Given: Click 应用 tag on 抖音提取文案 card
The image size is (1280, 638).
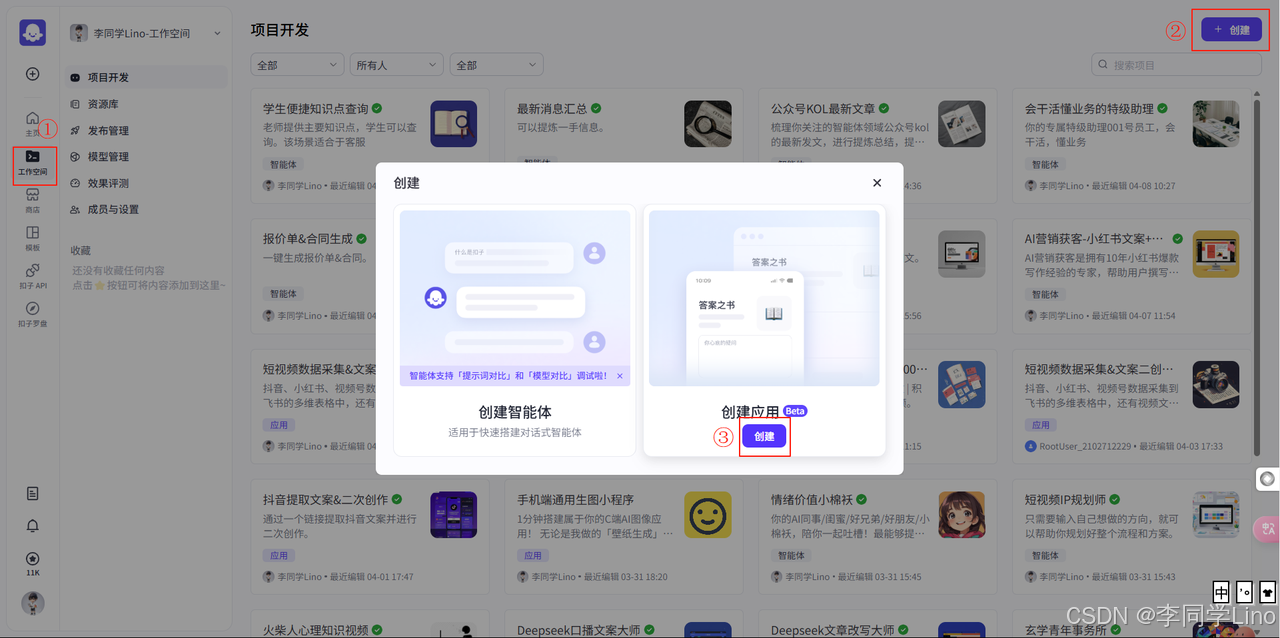Looking at the screenshot, I should [279, 555].
